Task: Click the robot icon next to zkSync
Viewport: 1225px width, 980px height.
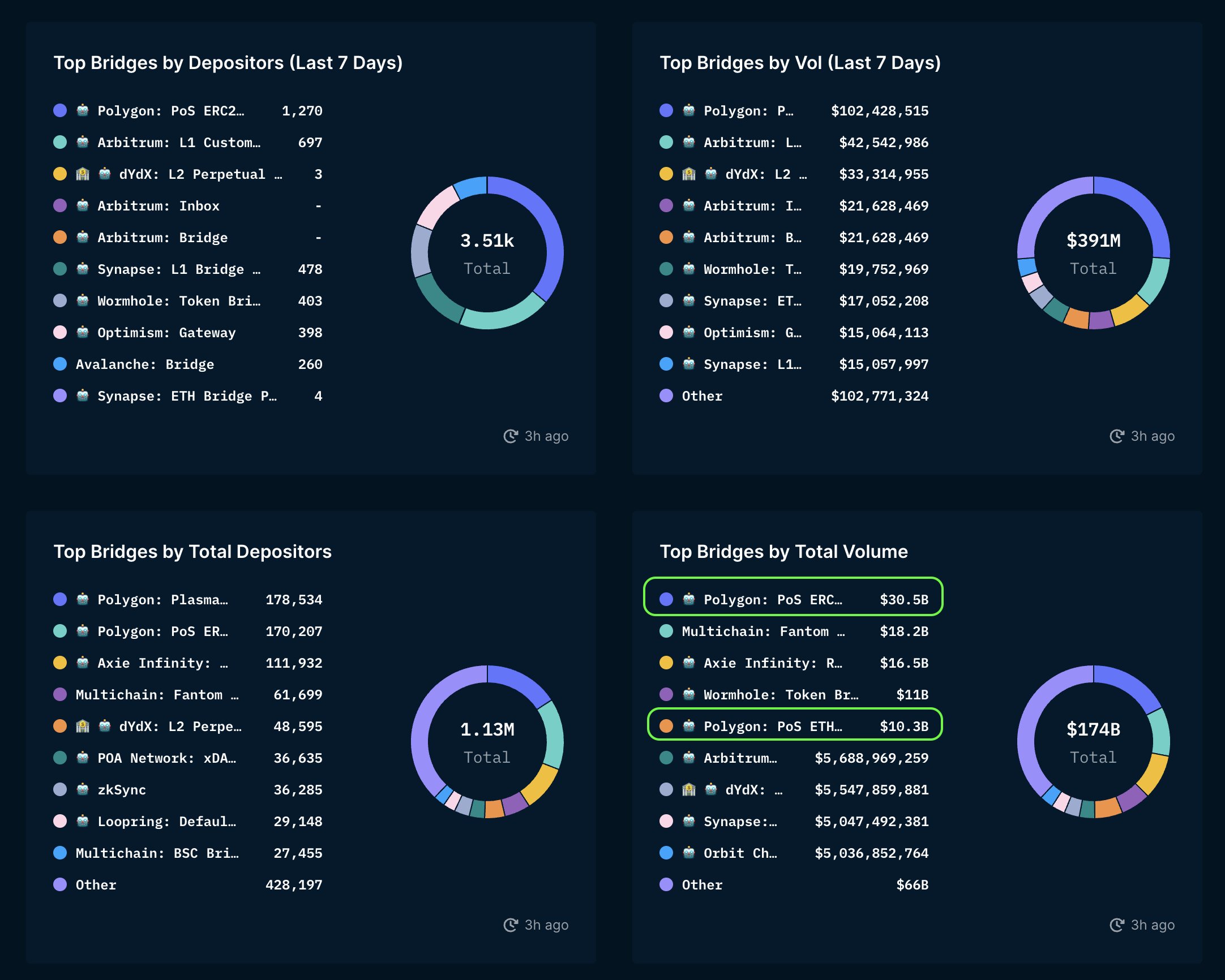Action: tap(83, 789)
